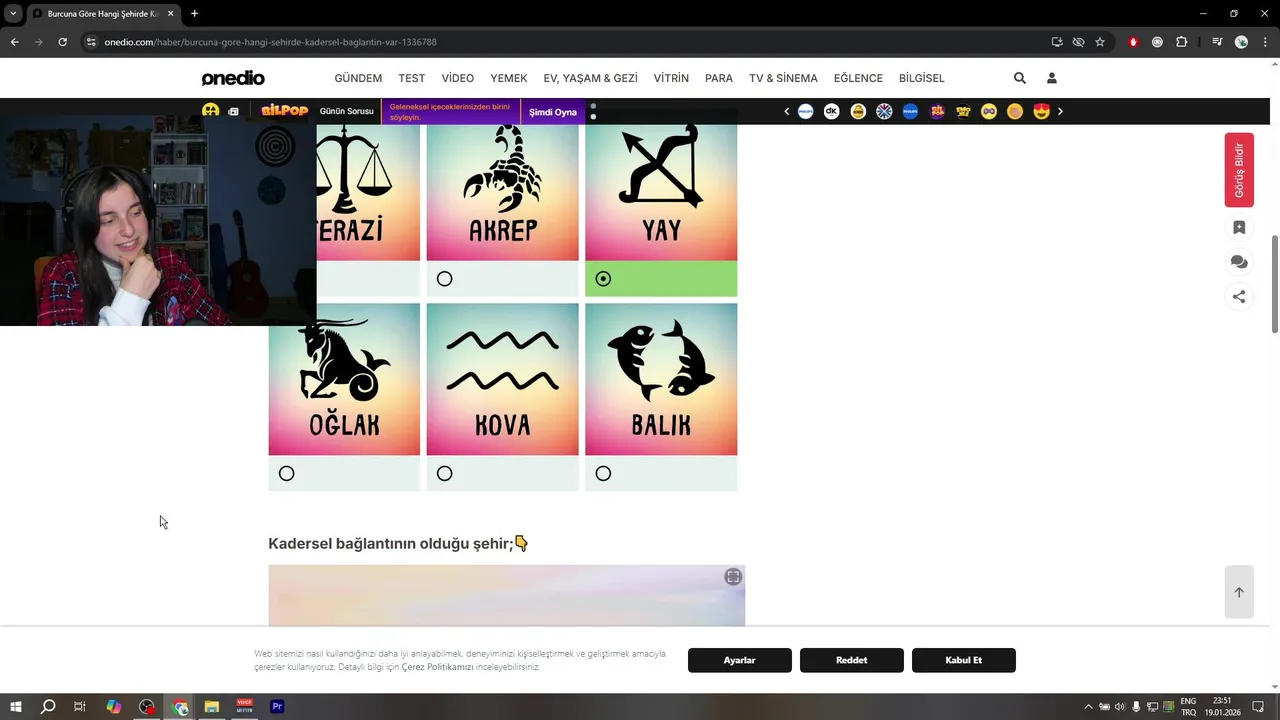Open the Çerez Politikamızı link
Screen dimensions: 1280x720
[x=437, y=667]
